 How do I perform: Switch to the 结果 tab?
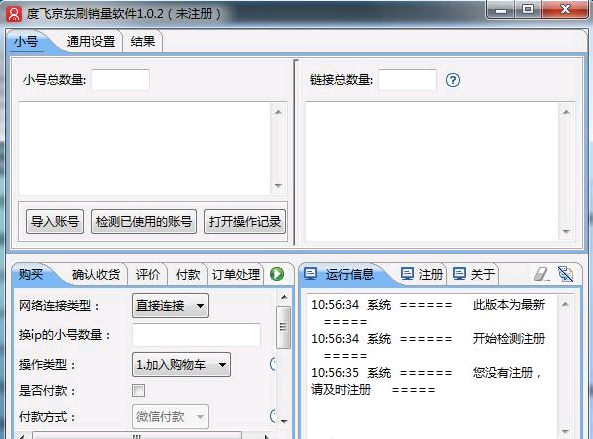(143, 41)
